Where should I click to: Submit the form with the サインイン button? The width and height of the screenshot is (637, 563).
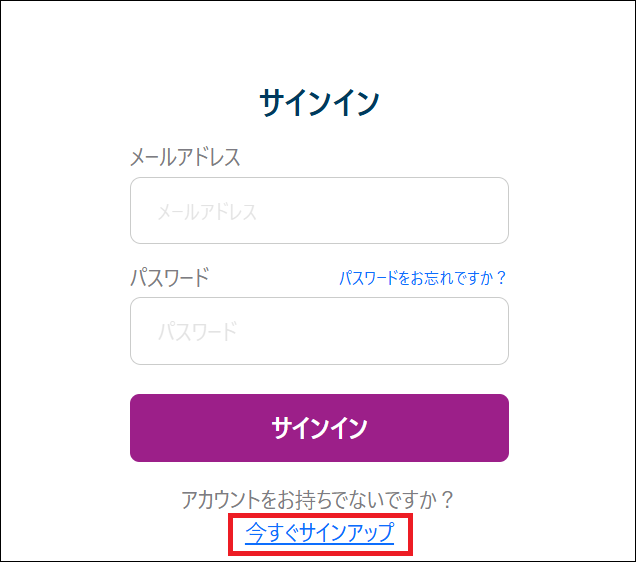click(x=319, y=428)
